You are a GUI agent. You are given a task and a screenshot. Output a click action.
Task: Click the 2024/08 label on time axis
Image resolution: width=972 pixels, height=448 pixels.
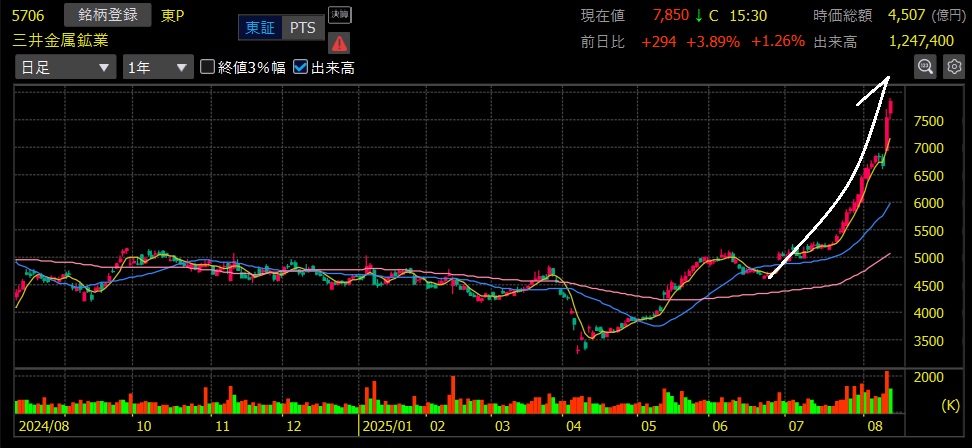click(41, 426)
